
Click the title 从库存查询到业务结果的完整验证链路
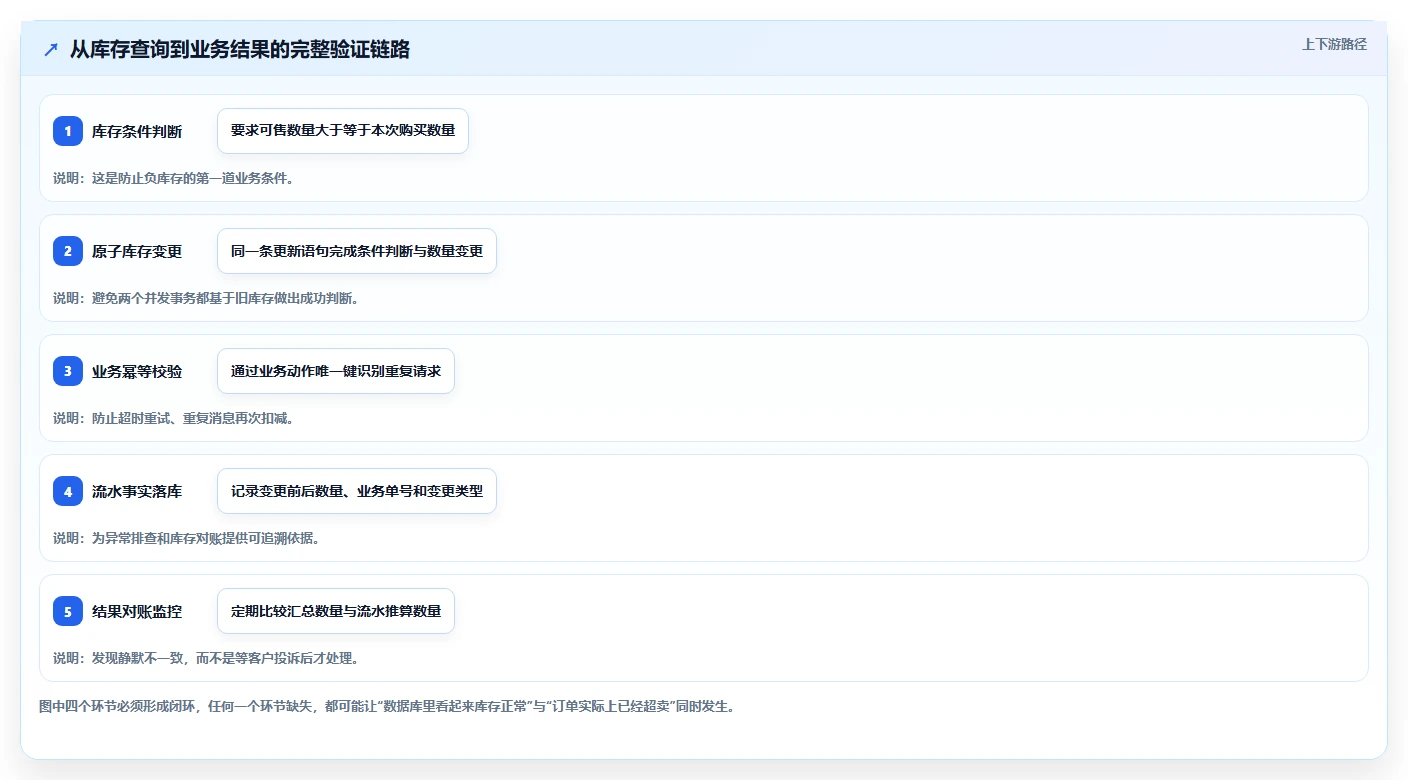coord(240,49)
